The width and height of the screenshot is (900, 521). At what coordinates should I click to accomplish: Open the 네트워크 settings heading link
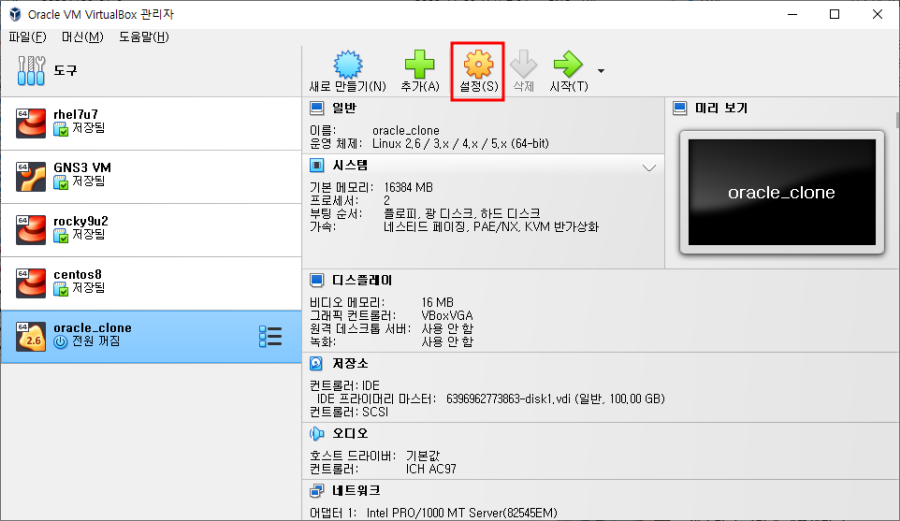pos(356,491)
